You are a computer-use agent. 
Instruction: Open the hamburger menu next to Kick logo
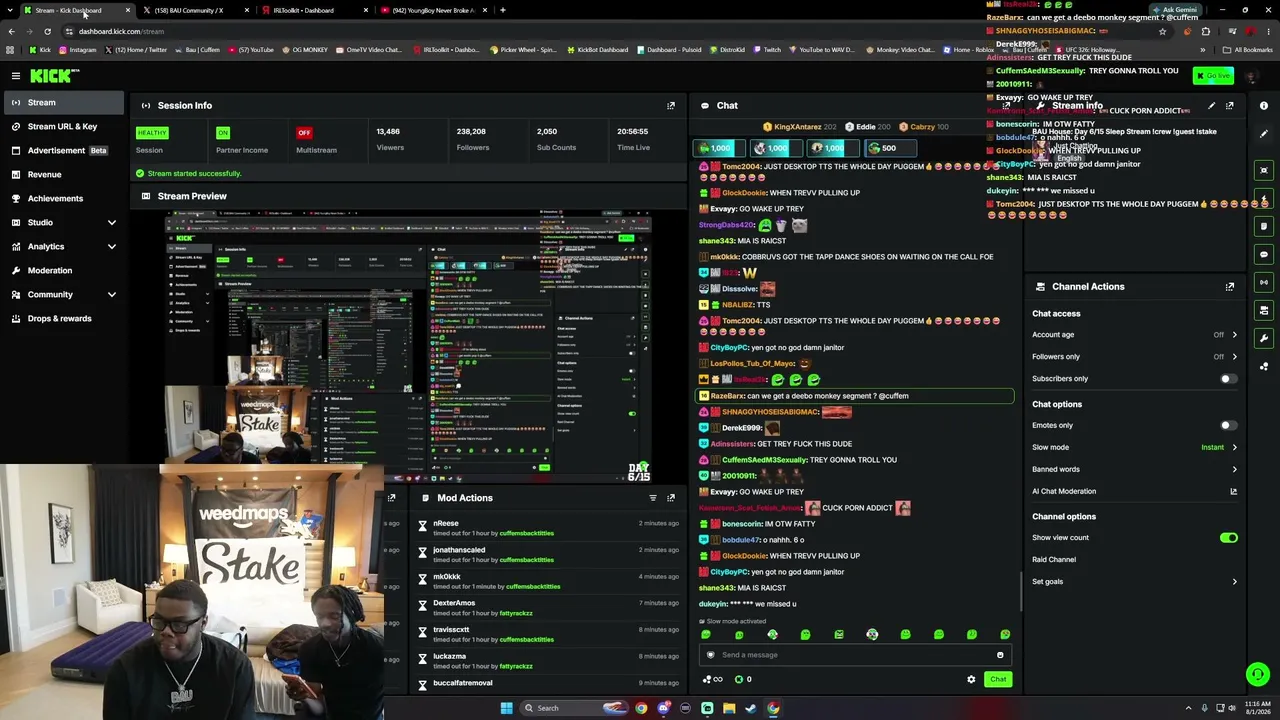tap(16, 76)
